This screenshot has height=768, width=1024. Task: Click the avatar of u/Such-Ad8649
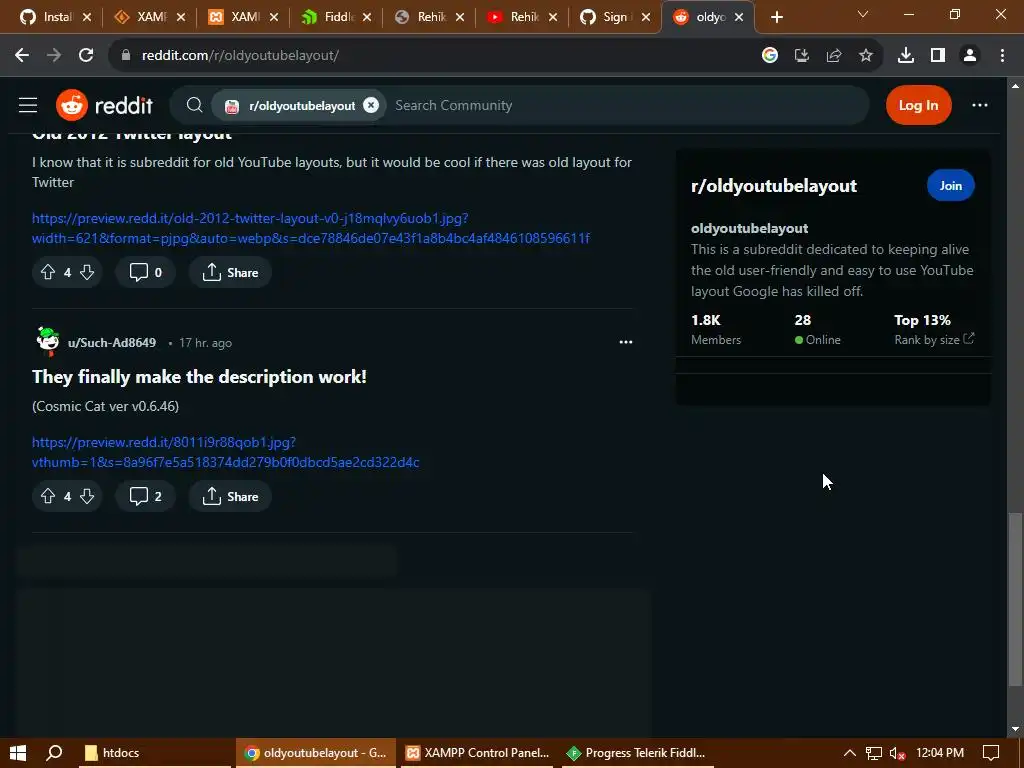coord(48,342)
